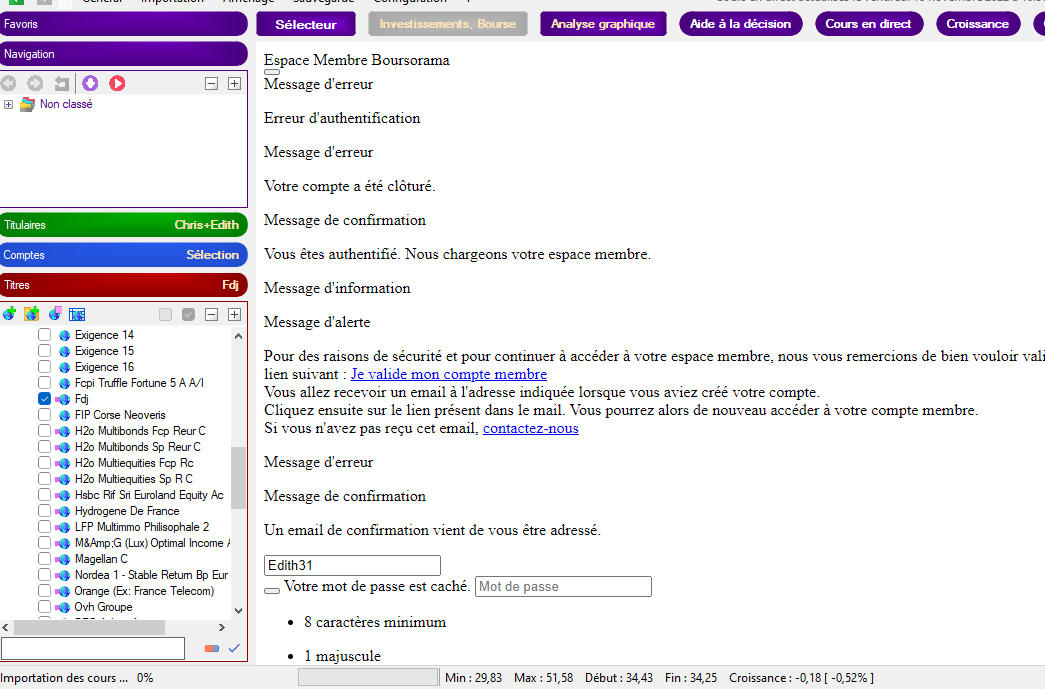Image resolution: width=1045 pixels, height=689 pixels.
Task: Click the globe with green plus icon
Action: 10,314
